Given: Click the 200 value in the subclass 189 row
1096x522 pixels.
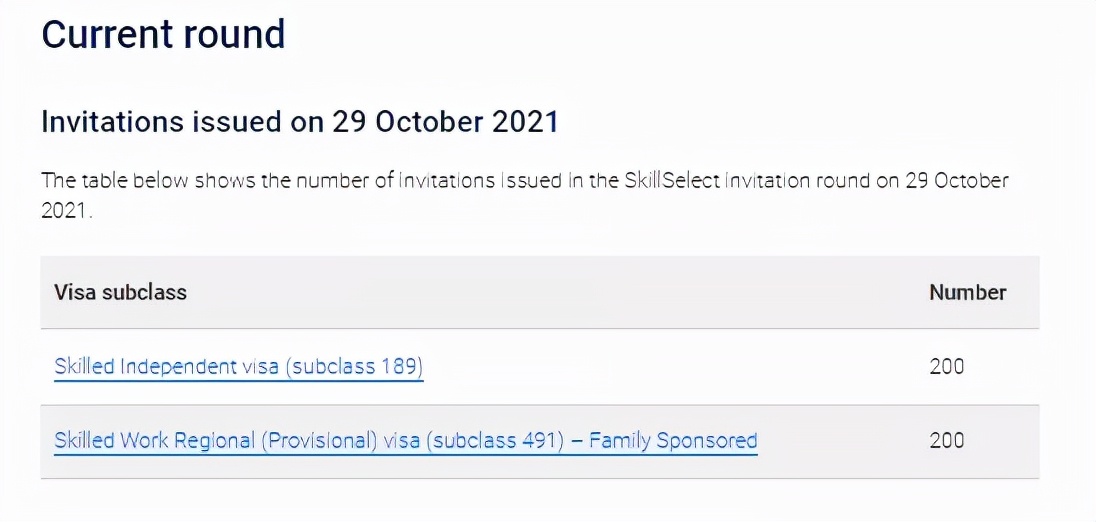Looking at the screenshot, I should point(946,366).
